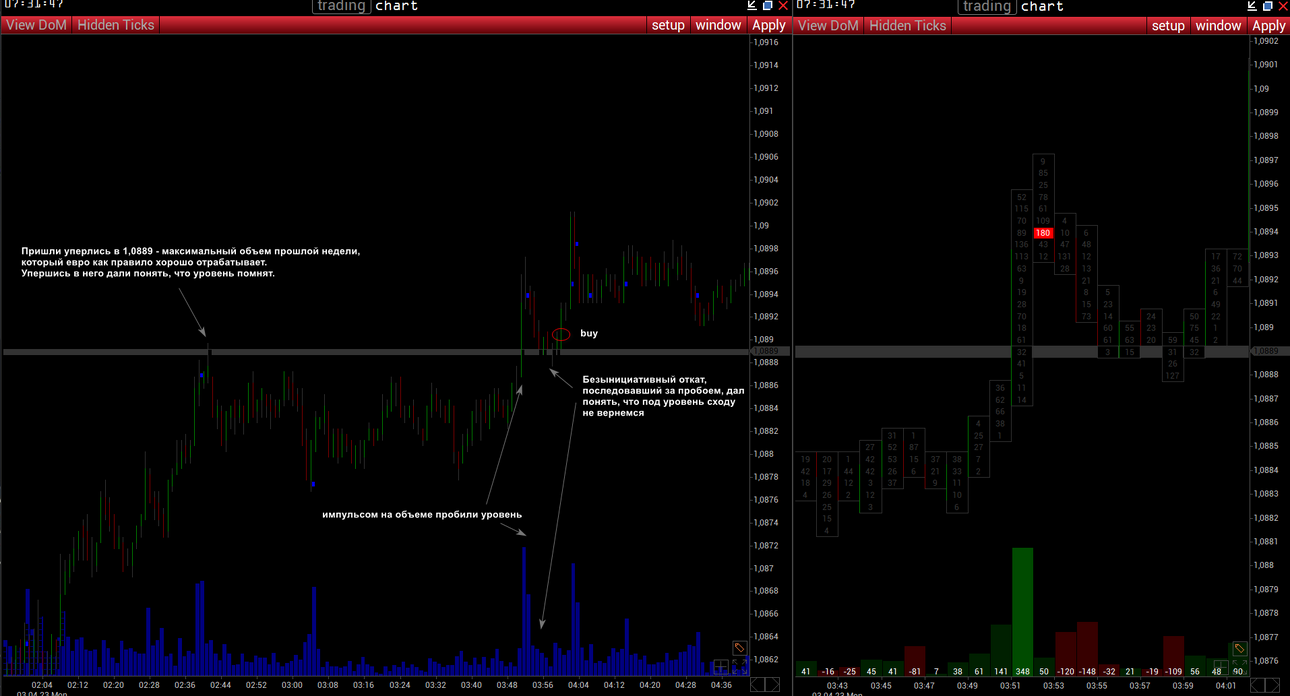Click the red highlighted 180 cluster cell
Screen dimensions: 1290x696
click(x=1043, y=233)
